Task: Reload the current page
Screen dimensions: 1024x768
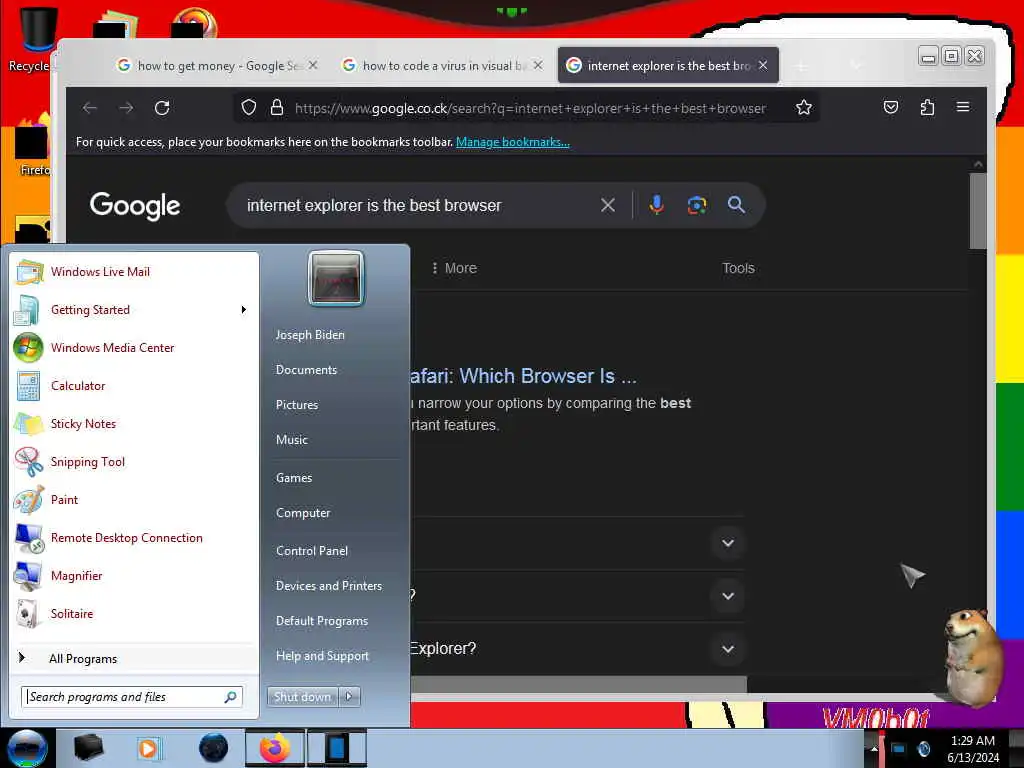Action: (x=162, y=108)
